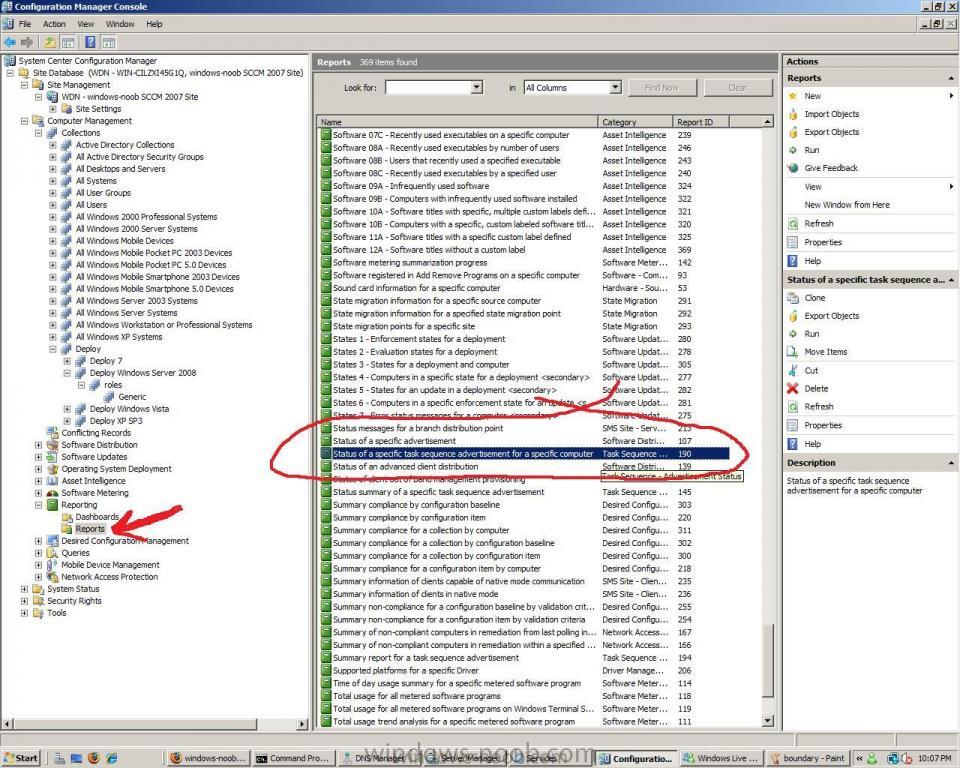This screenshot has width=960, height=768.
Task: Collapse the Reporting node
Action: [38, 505]
